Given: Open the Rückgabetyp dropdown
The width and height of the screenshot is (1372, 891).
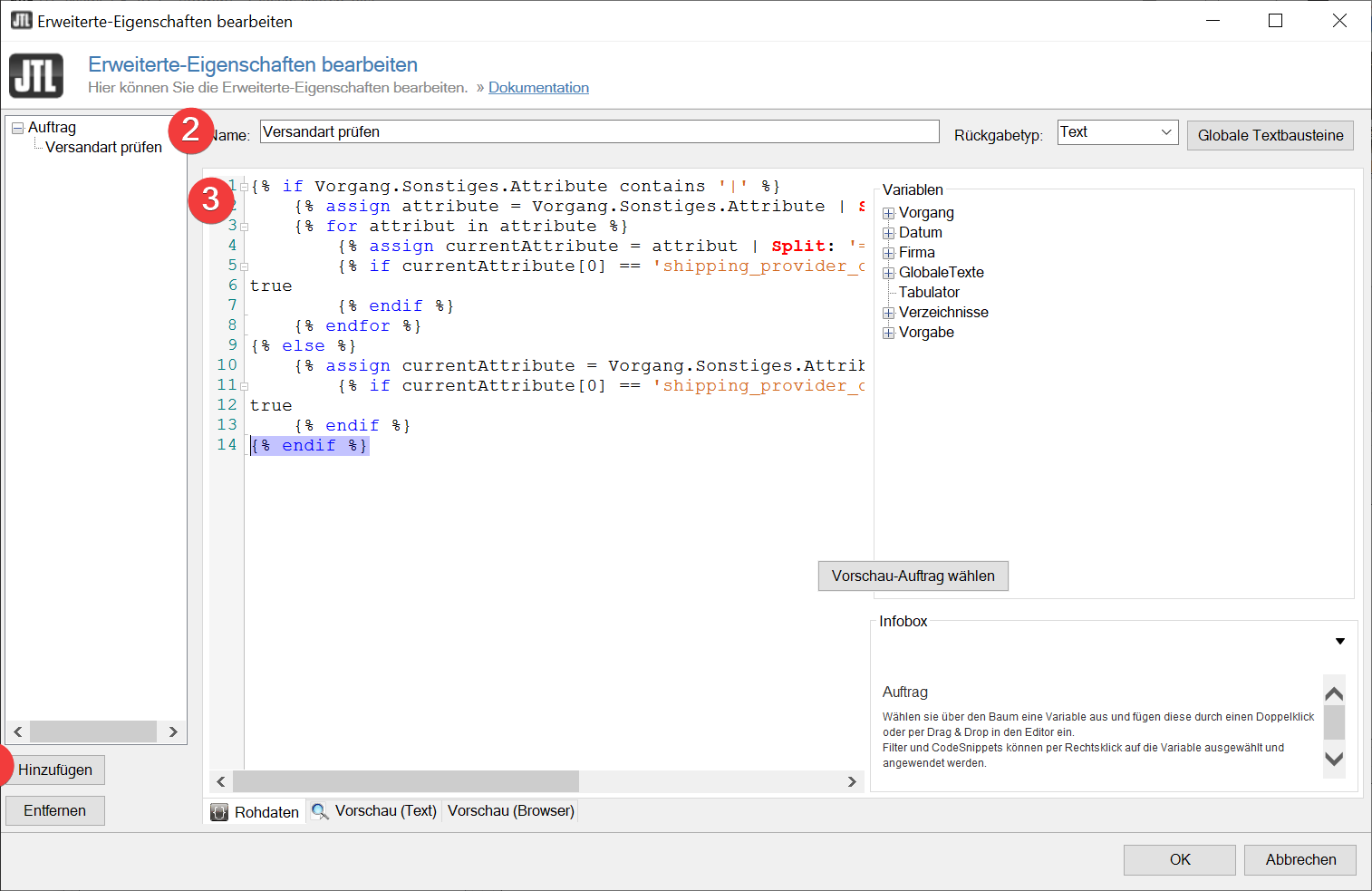Looking at the screenshot, I should (x=1166, y=132).
